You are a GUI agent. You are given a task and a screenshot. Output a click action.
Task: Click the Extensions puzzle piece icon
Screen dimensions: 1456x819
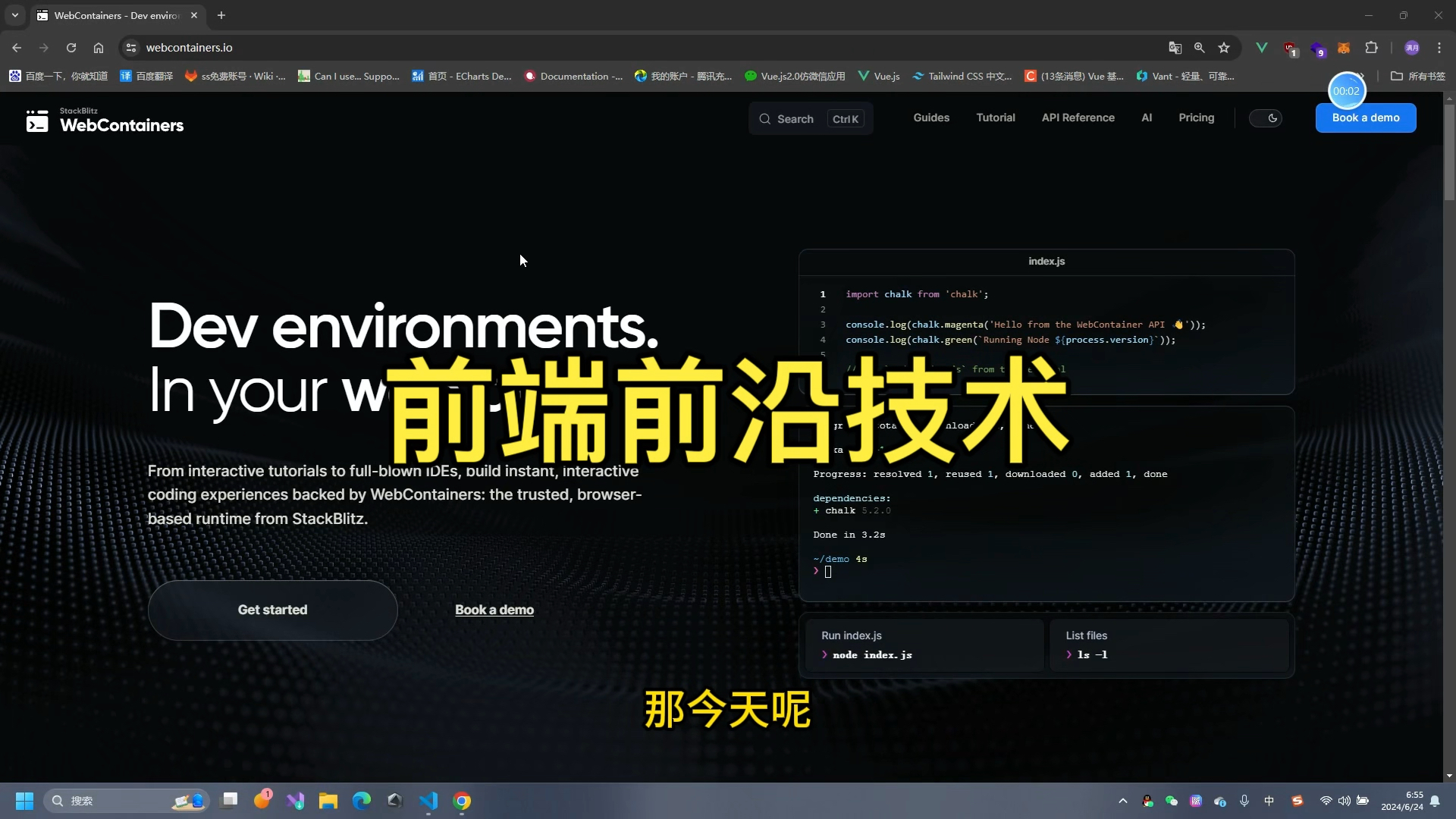[x=1371, y=47]
